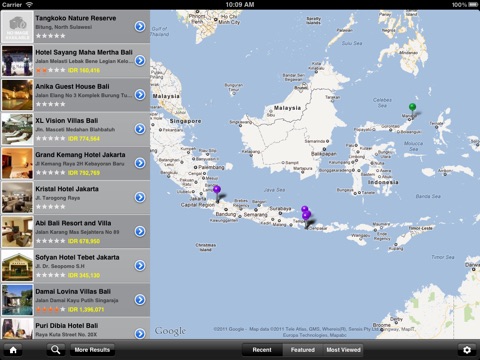
Task: Select XL Vision Villas Bali thumbnail
Action: point(17,129)
